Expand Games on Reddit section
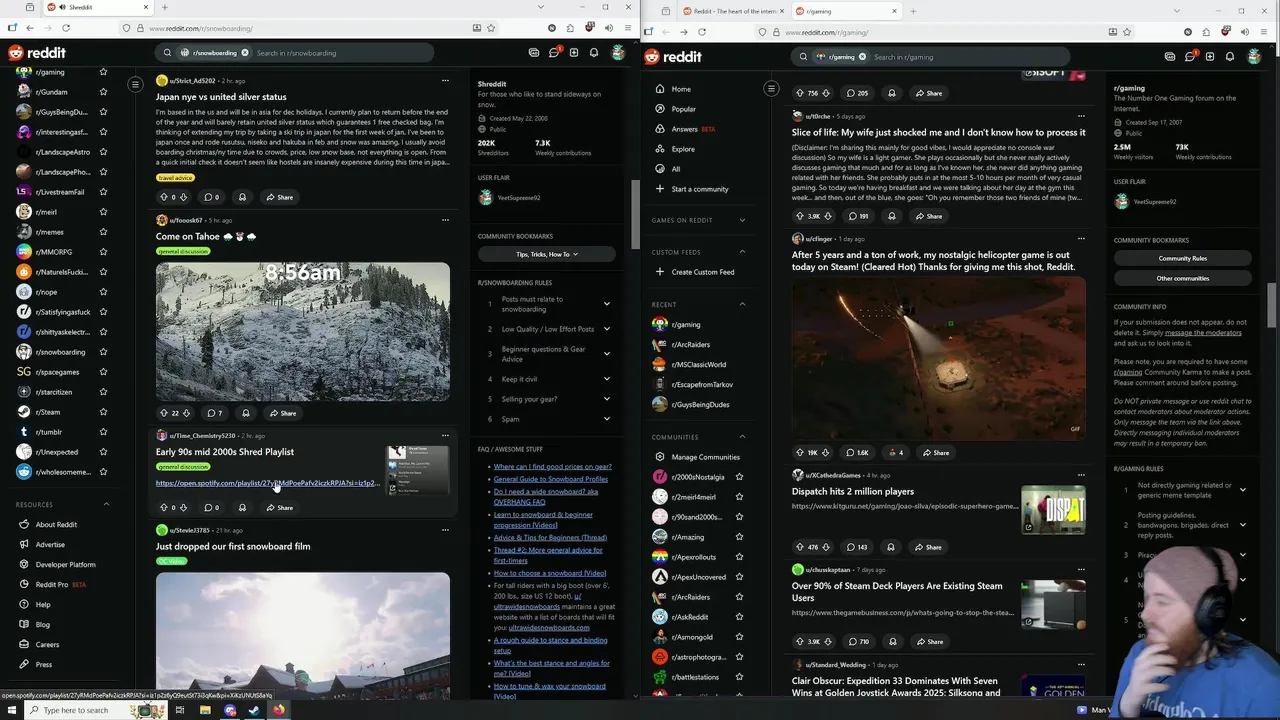 click(x=742, y=220)
